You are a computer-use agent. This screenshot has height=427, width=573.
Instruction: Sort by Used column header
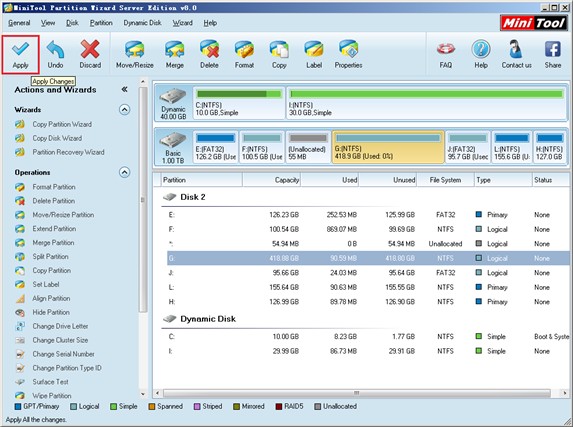(330, 180)
